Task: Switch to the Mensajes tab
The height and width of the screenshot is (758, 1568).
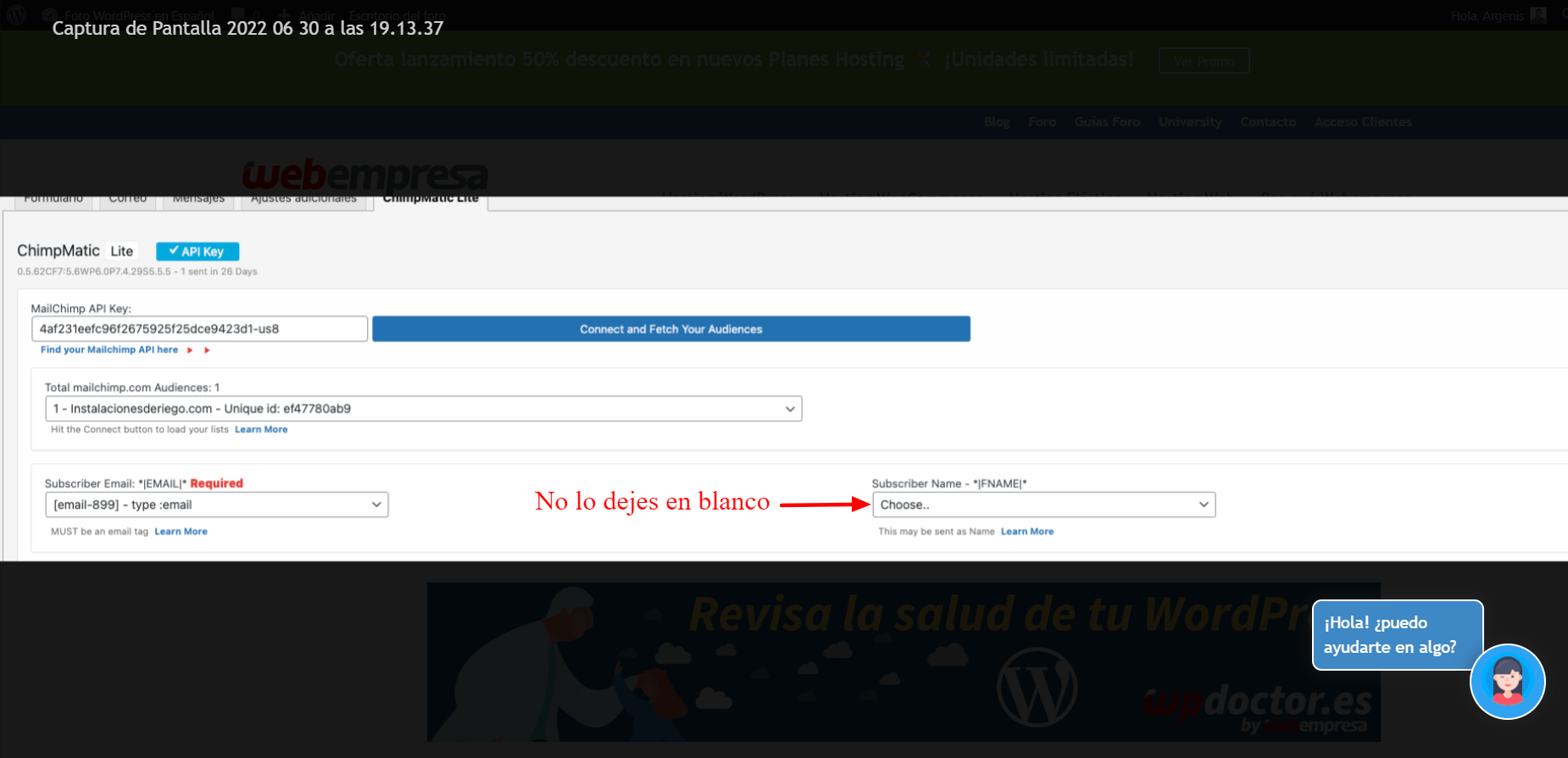Action: pyautogui.click(x=198, y=200)
